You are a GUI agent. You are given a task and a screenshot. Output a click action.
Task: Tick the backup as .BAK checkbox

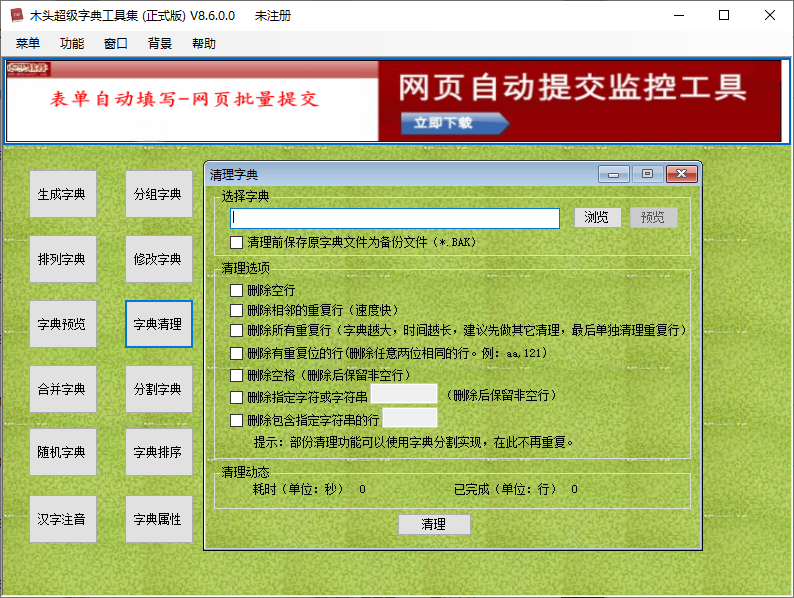click(x=237, y=242)
